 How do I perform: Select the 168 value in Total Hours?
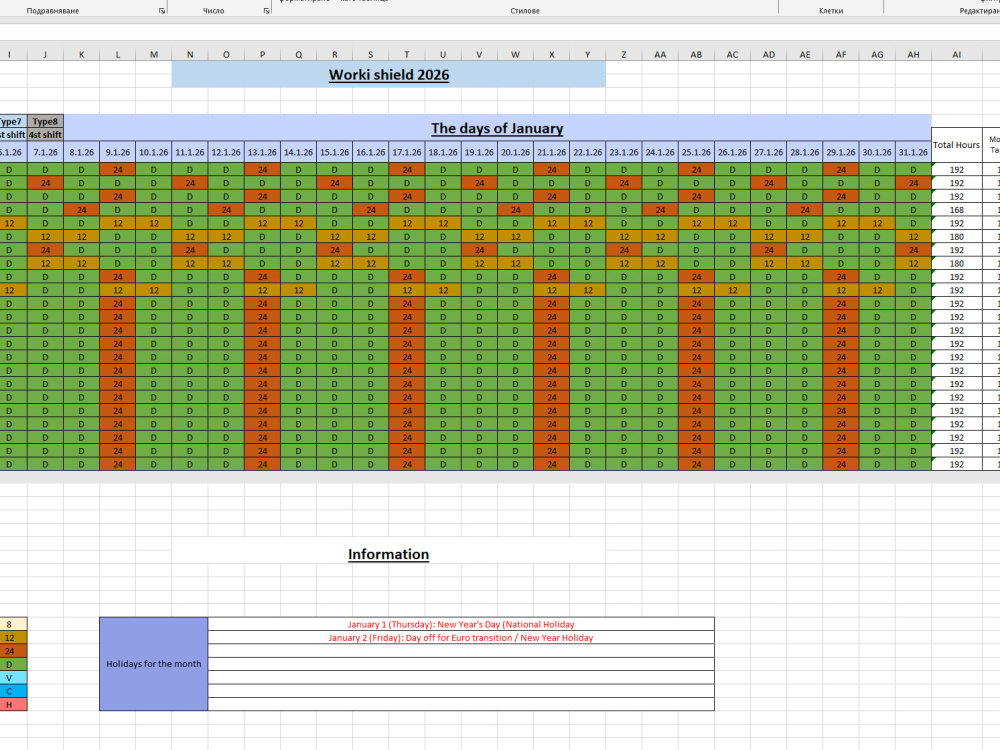click(956, 210)
